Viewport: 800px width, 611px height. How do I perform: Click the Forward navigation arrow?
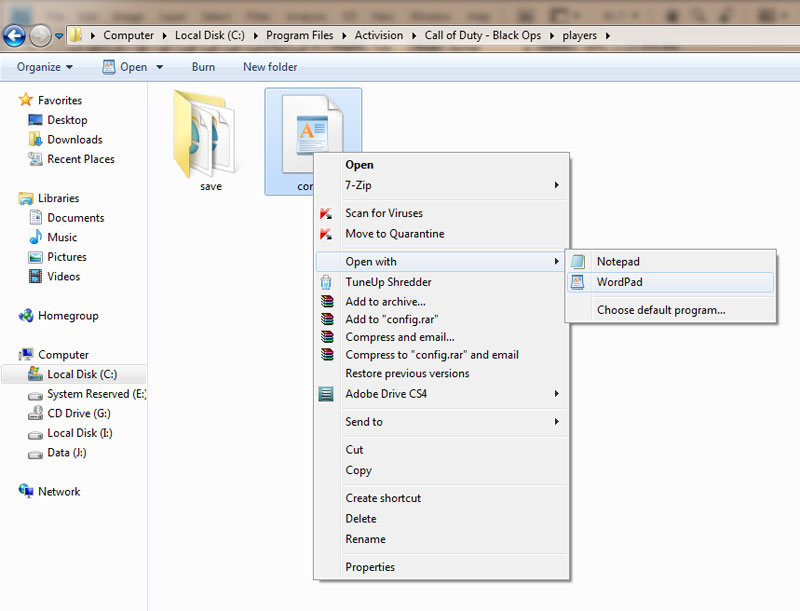coord(40,36)
